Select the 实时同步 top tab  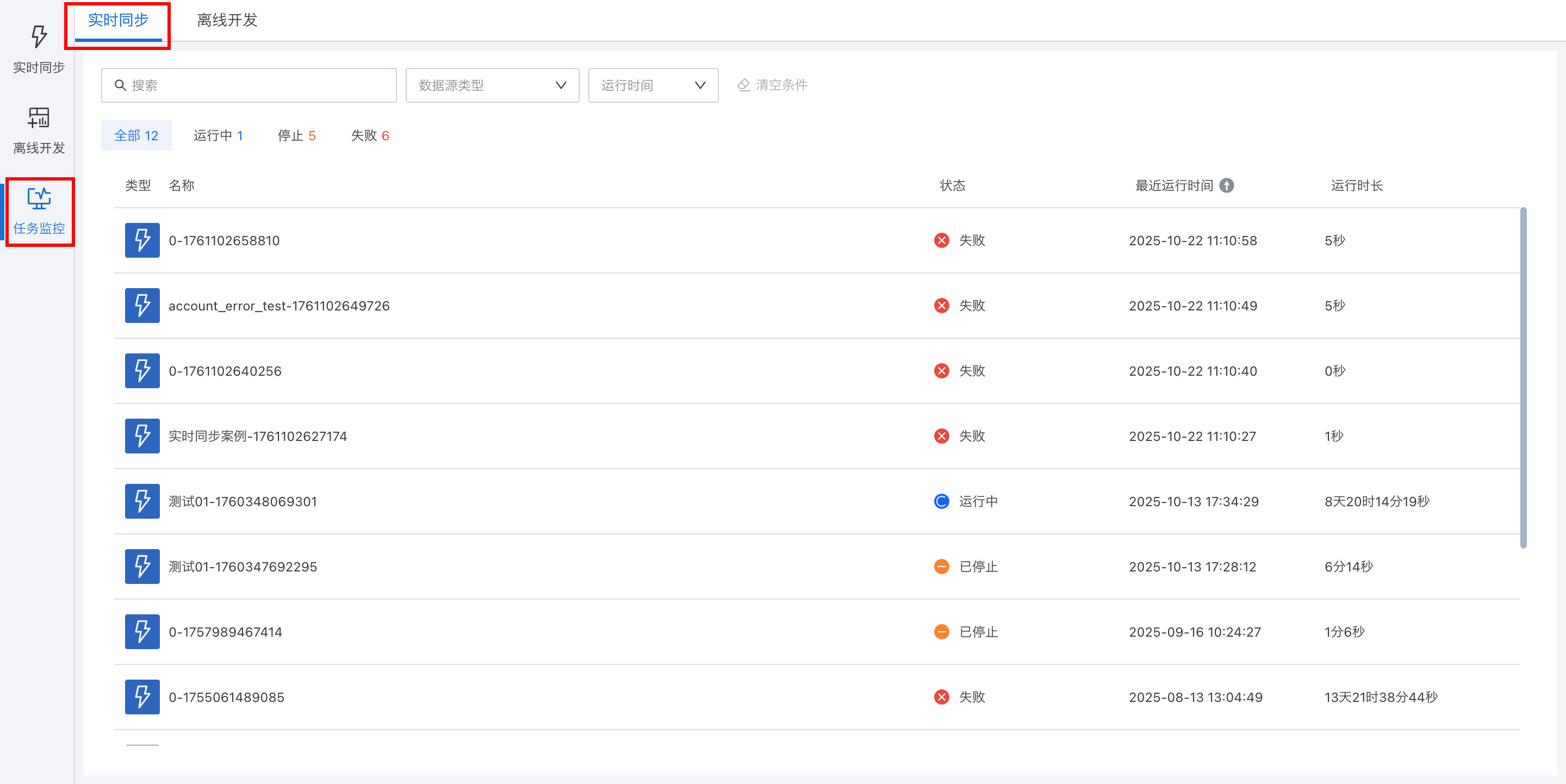point(118,20)
